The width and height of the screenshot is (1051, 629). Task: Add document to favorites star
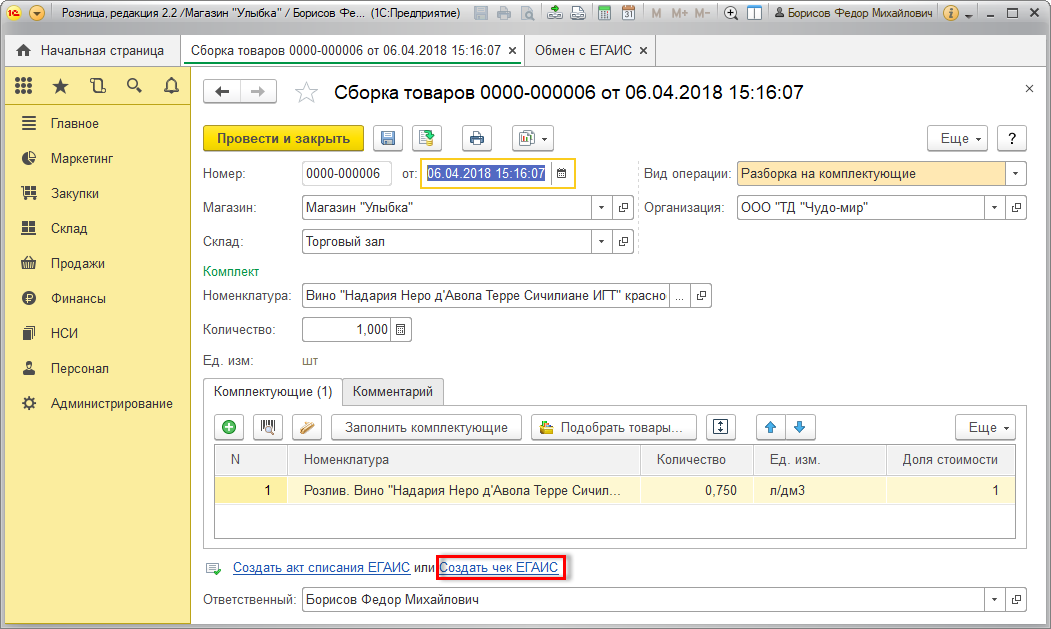click(306, 92)
